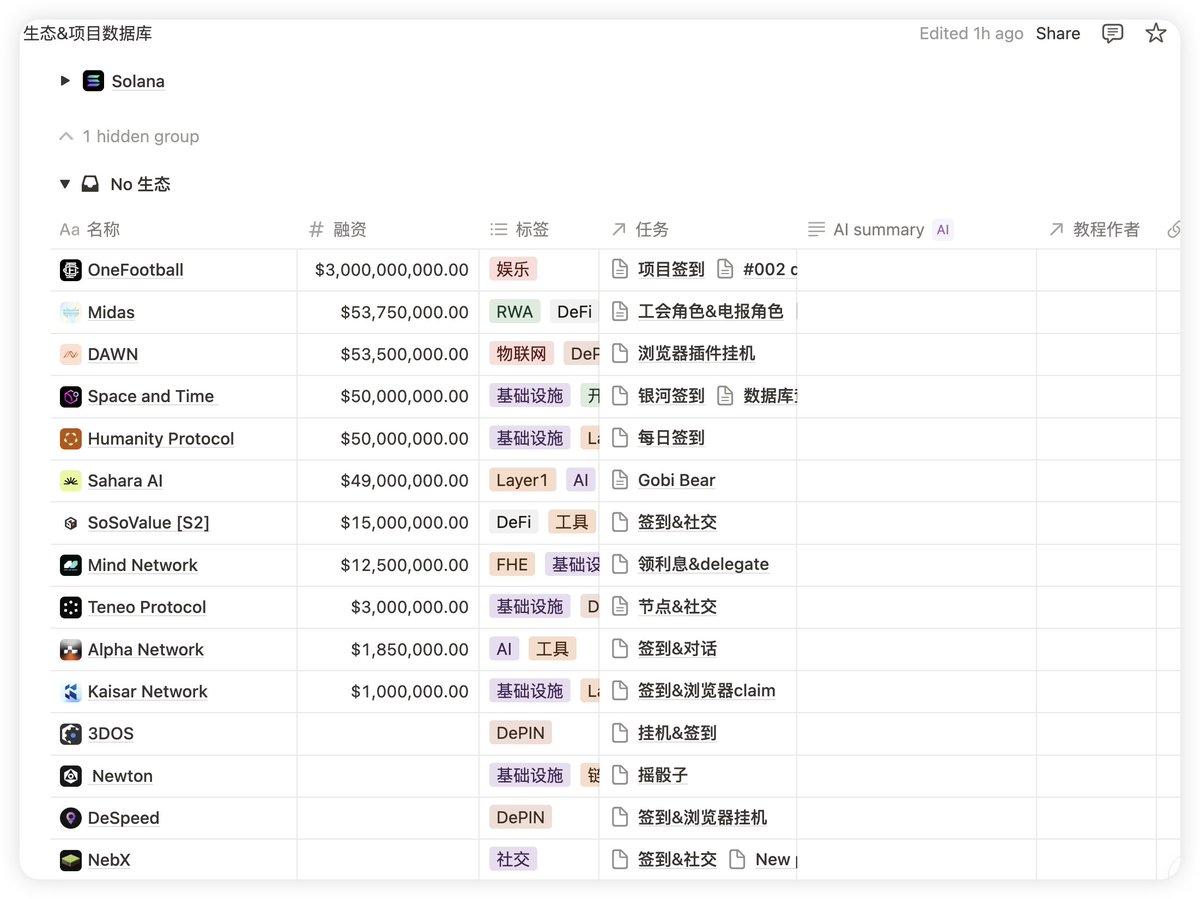Screen dimensions: 1200x899
Task: Click the Humanity Protocol project icon
Action: tap(70, 438)
